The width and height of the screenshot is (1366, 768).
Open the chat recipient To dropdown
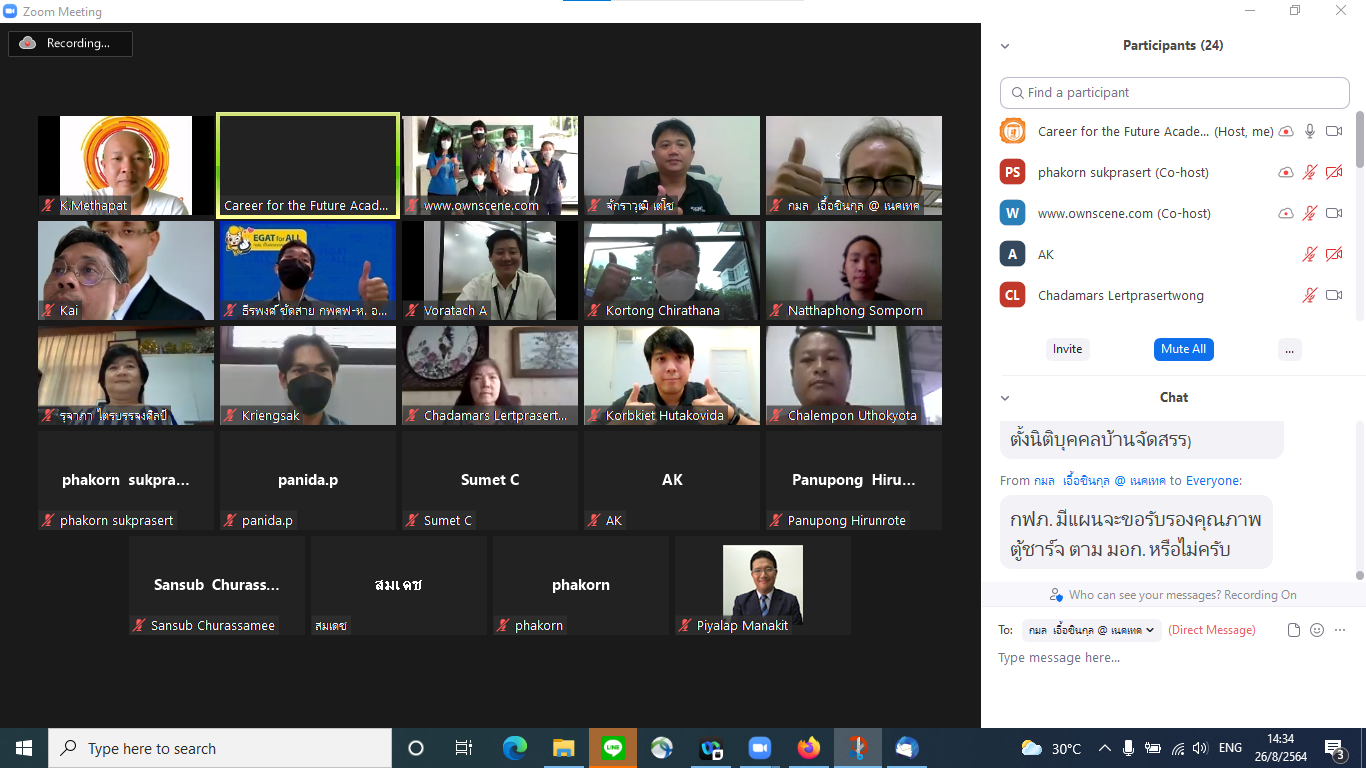click(1091, 630)
